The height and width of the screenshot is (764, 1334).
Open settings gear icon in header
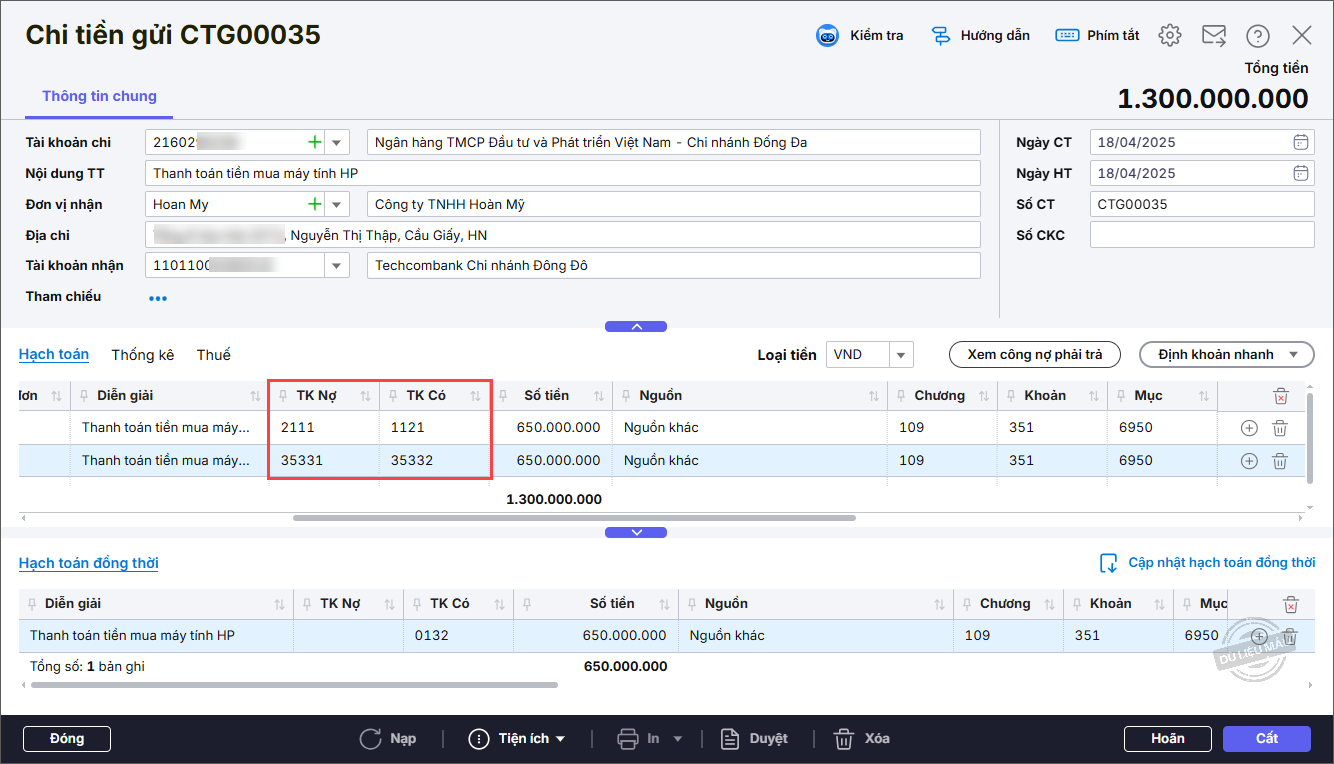[1169, 36]
